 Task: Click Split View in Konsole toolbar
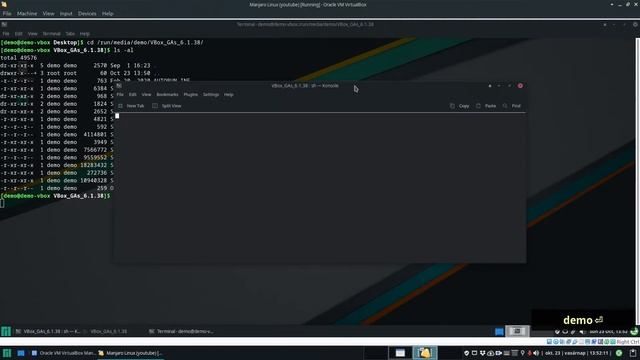tap(167, 106)
